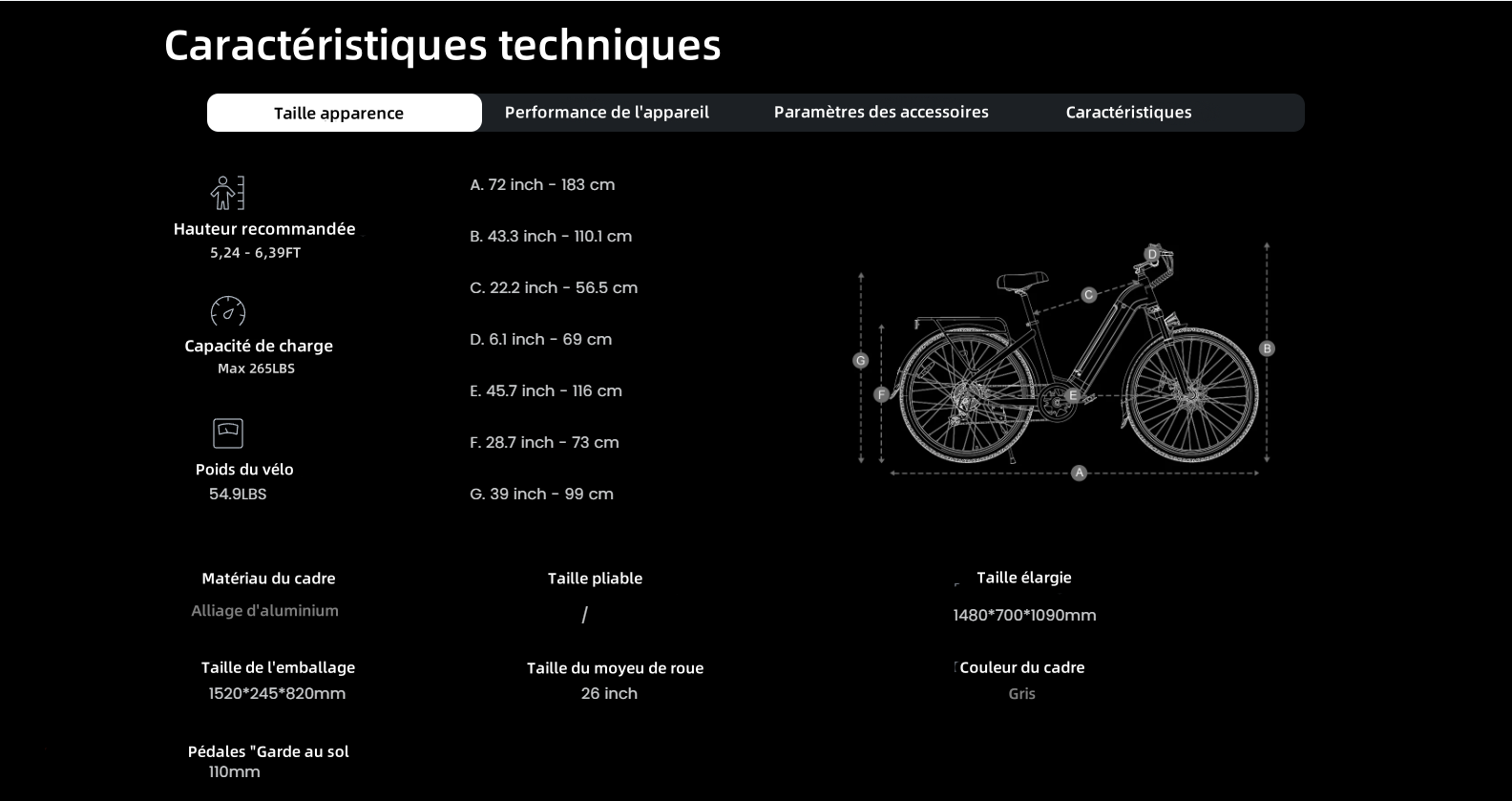Click the bike weight scale icon

coord(227,433)
